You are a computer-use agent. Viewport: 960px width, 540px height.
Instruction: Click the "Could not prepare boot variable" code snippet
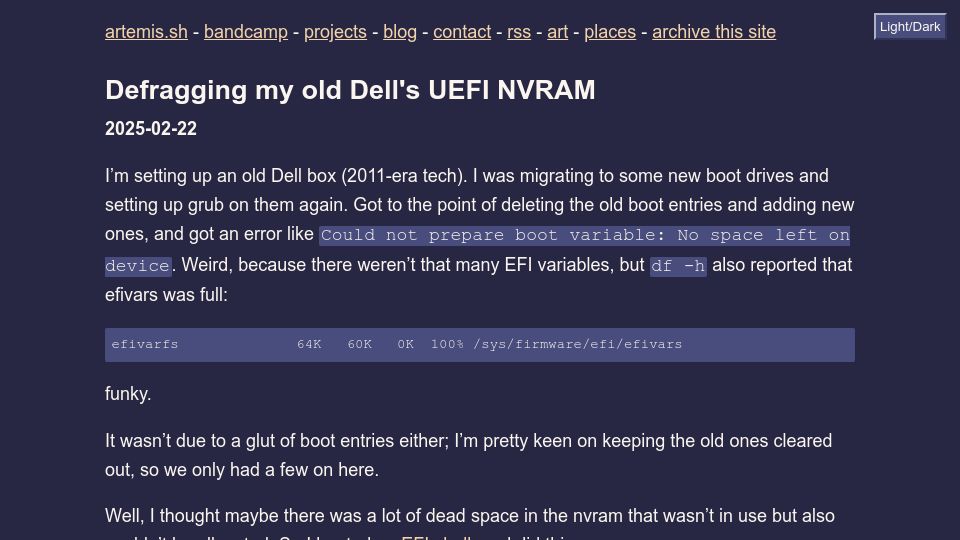pos(584,235)
